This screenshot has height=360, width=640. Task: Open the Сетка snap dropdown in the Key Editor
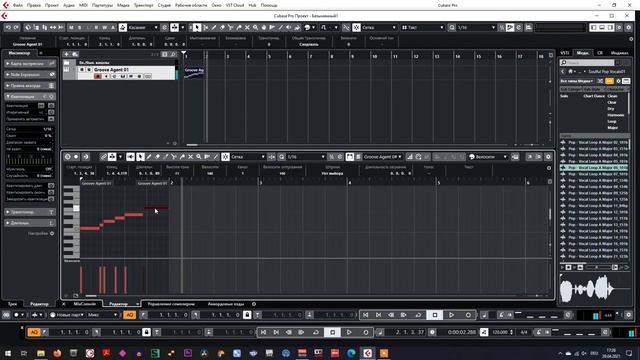point(248,157)
